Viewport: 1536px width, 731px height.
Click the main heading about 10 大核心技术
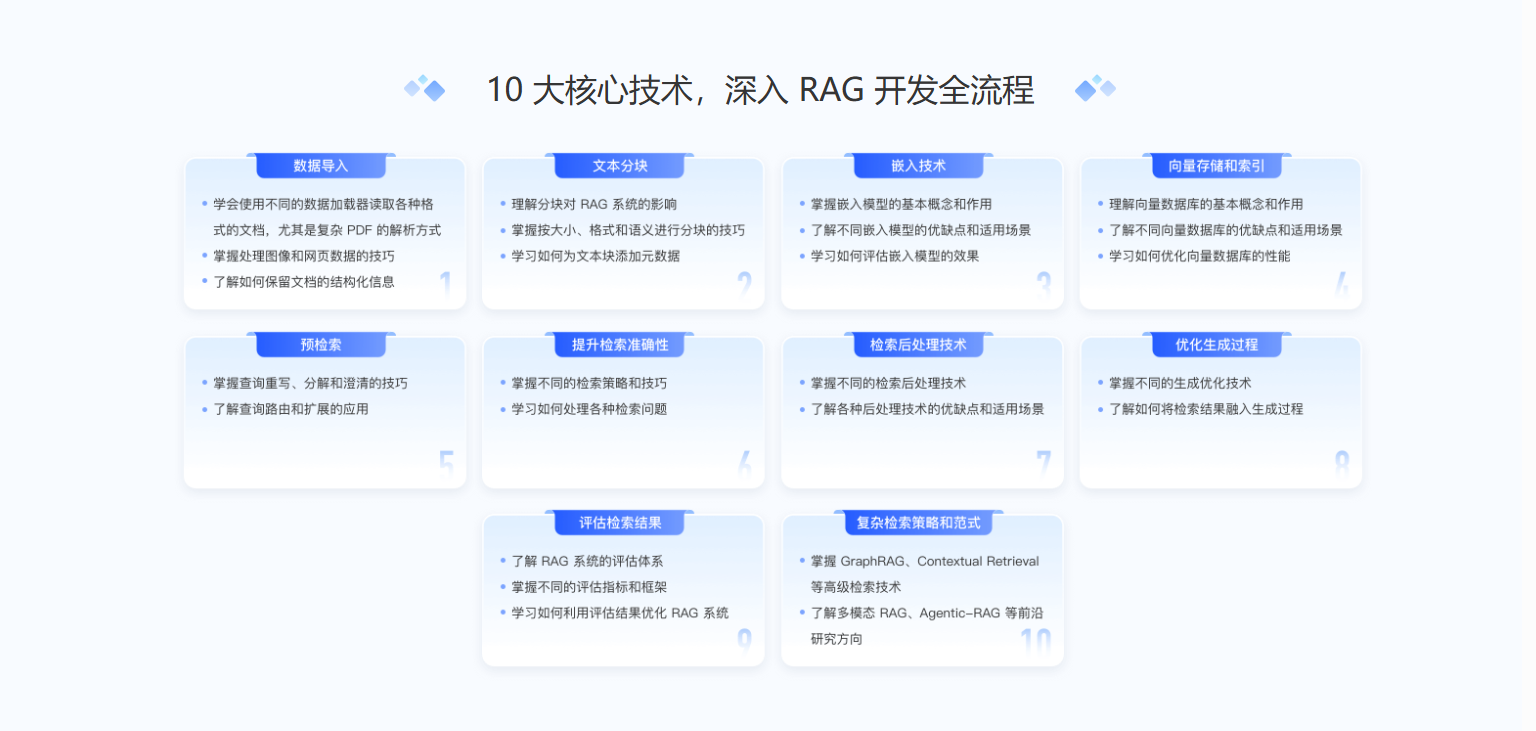[x=760, y=90]
